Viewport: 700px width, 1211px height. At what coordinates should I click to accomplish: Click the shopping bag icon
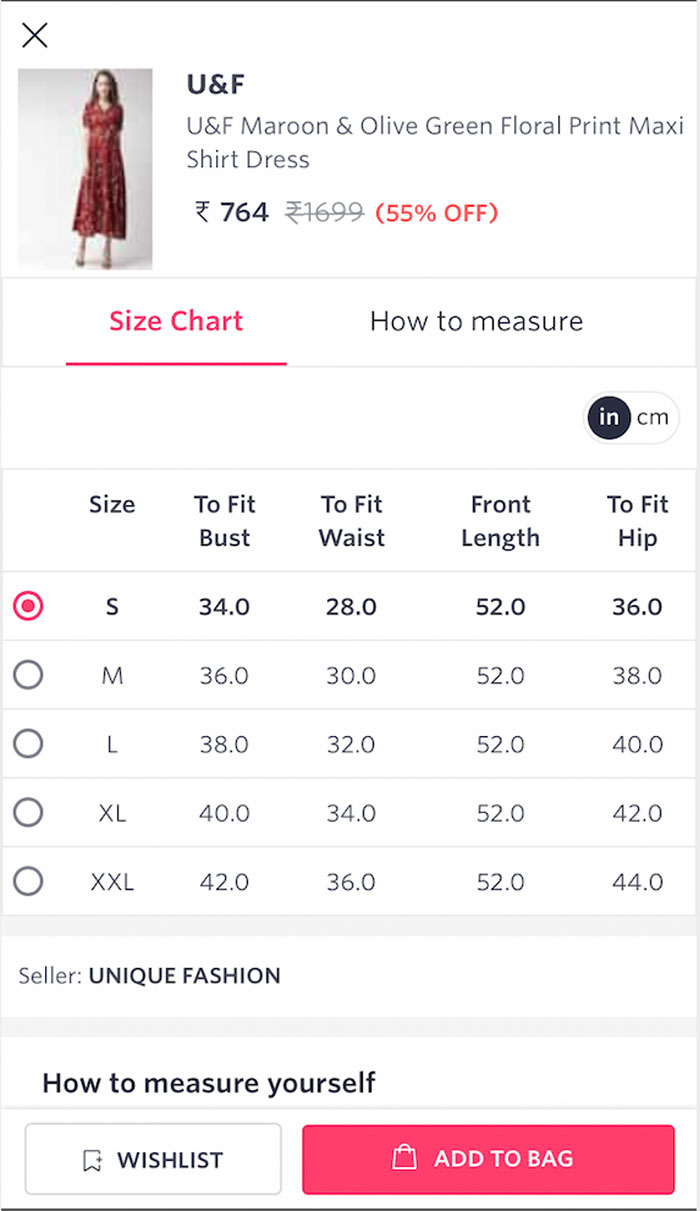[404, 1158]
